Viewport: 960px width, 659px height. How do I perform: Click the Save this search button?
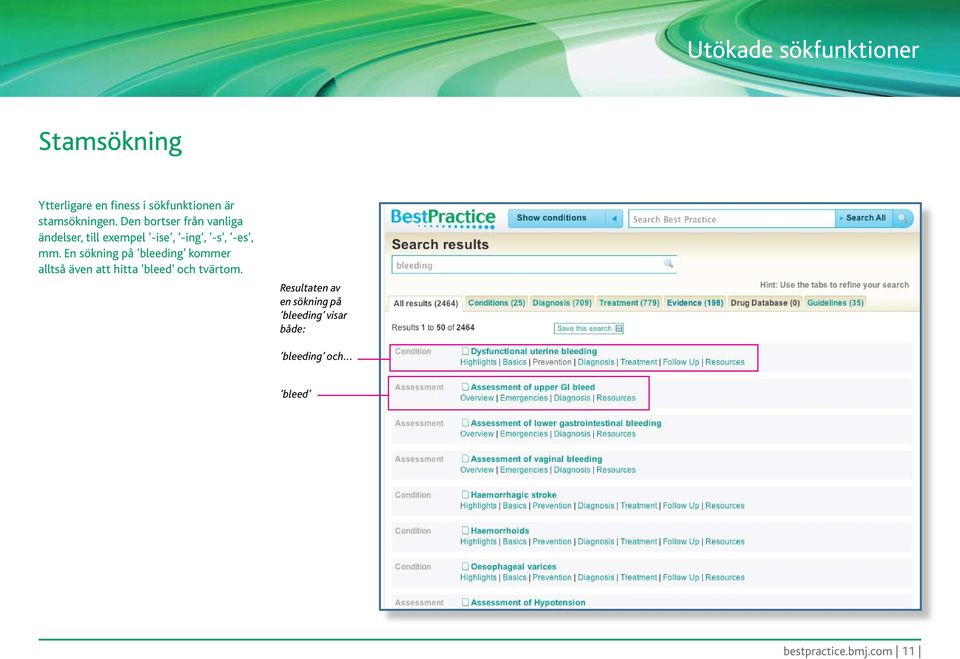tap(588, 328)
